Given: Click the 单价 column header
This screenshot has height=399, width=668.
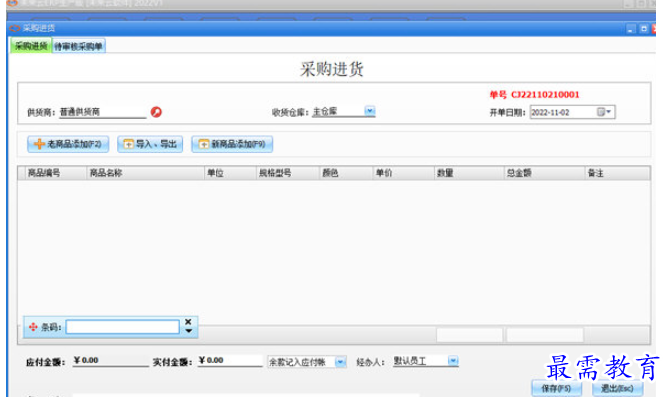Looking at the screenshot, I should [403, 173].
